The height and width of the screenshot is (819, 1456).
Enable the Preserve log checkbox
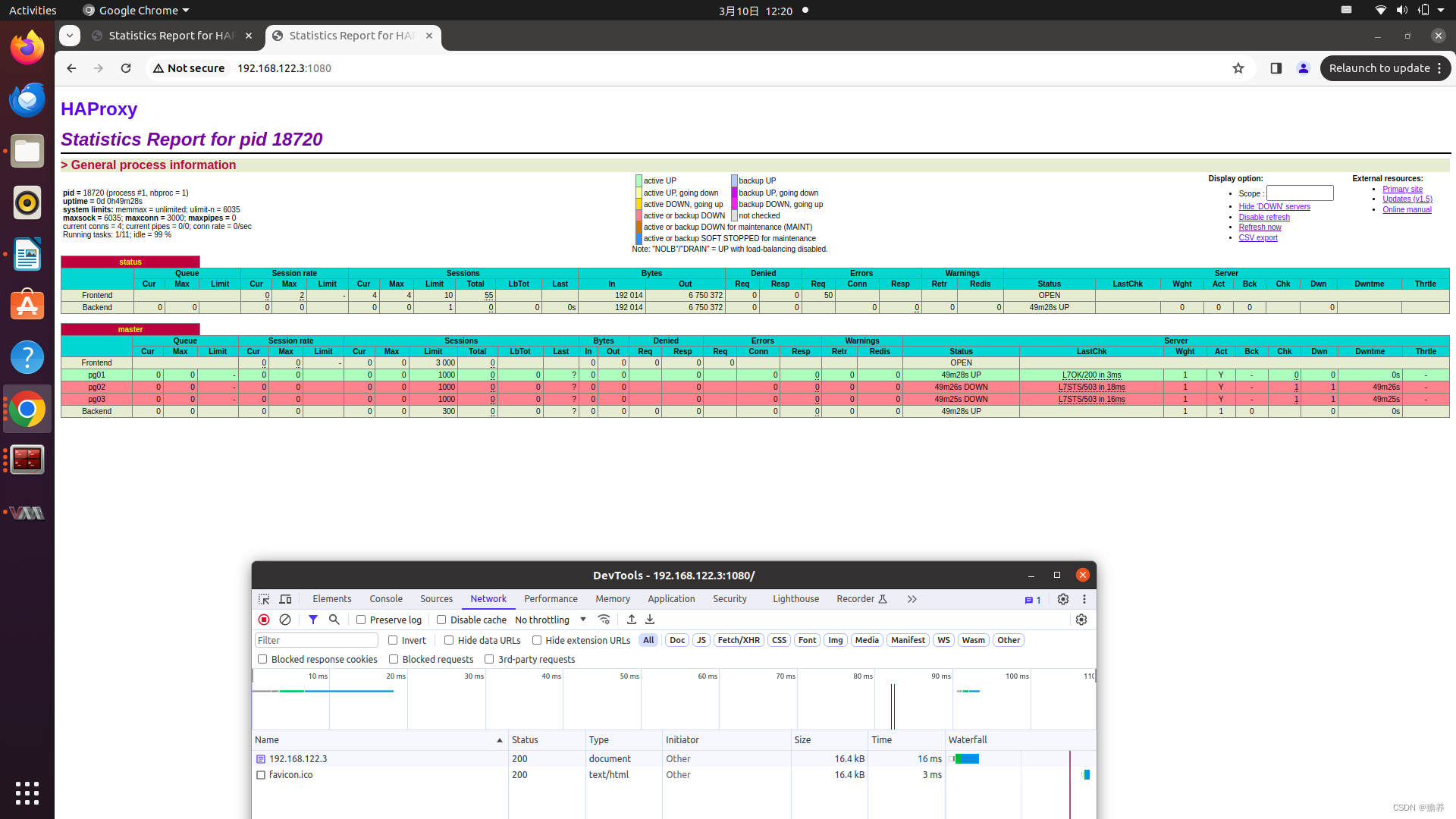pyautogui.click(x=361, y=620)
